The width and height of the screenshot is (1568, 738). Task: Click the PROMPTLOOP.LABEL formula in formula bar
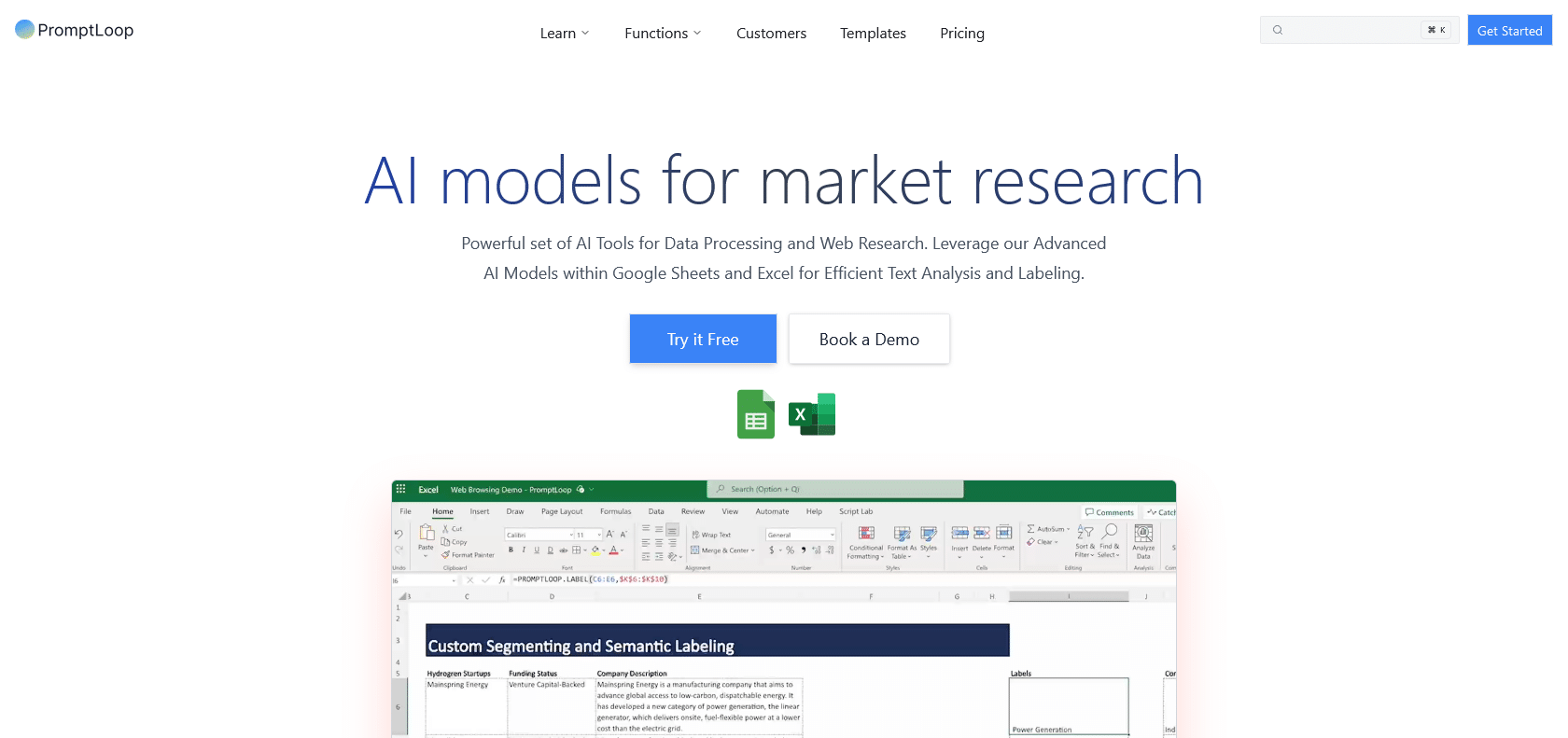591,579
